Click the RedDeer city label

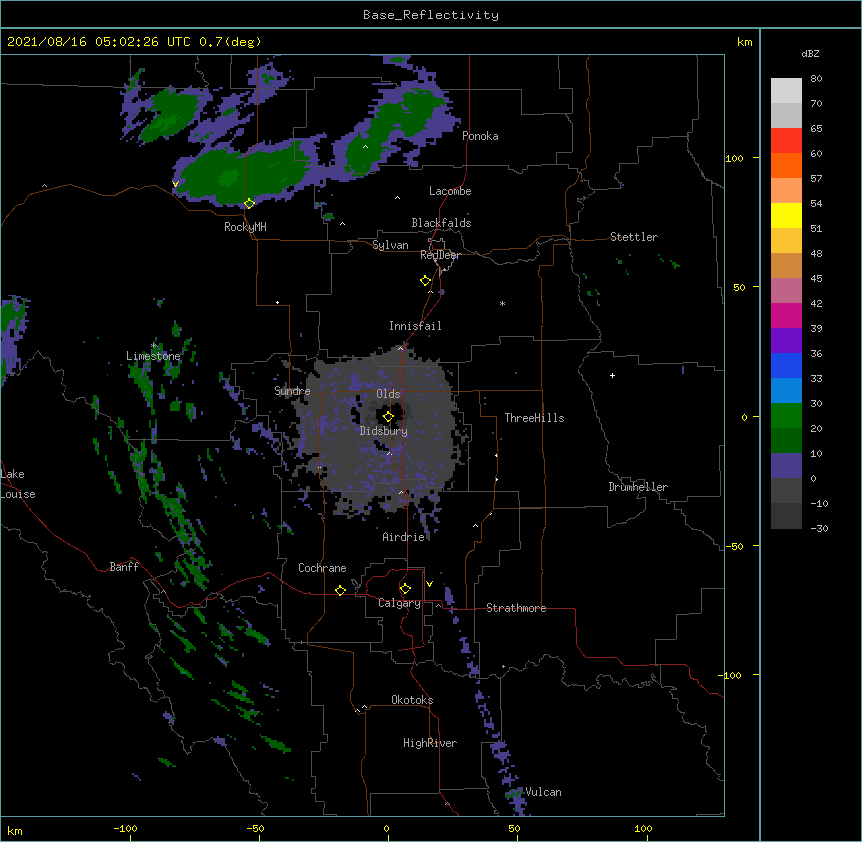pyautogui.click(x=440, y=255)
